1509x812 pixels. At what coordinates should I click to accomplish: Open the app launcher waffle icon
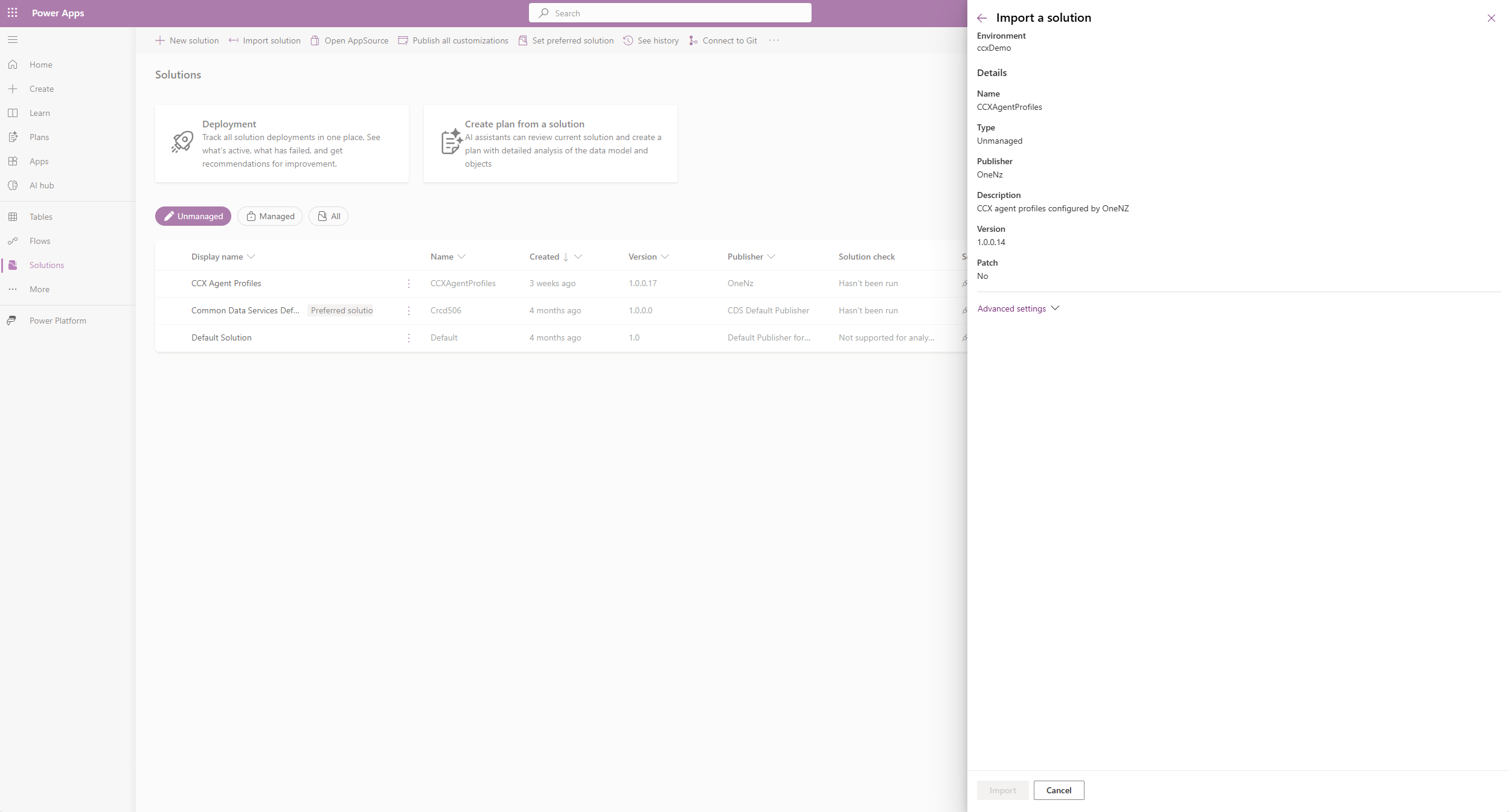12,13
